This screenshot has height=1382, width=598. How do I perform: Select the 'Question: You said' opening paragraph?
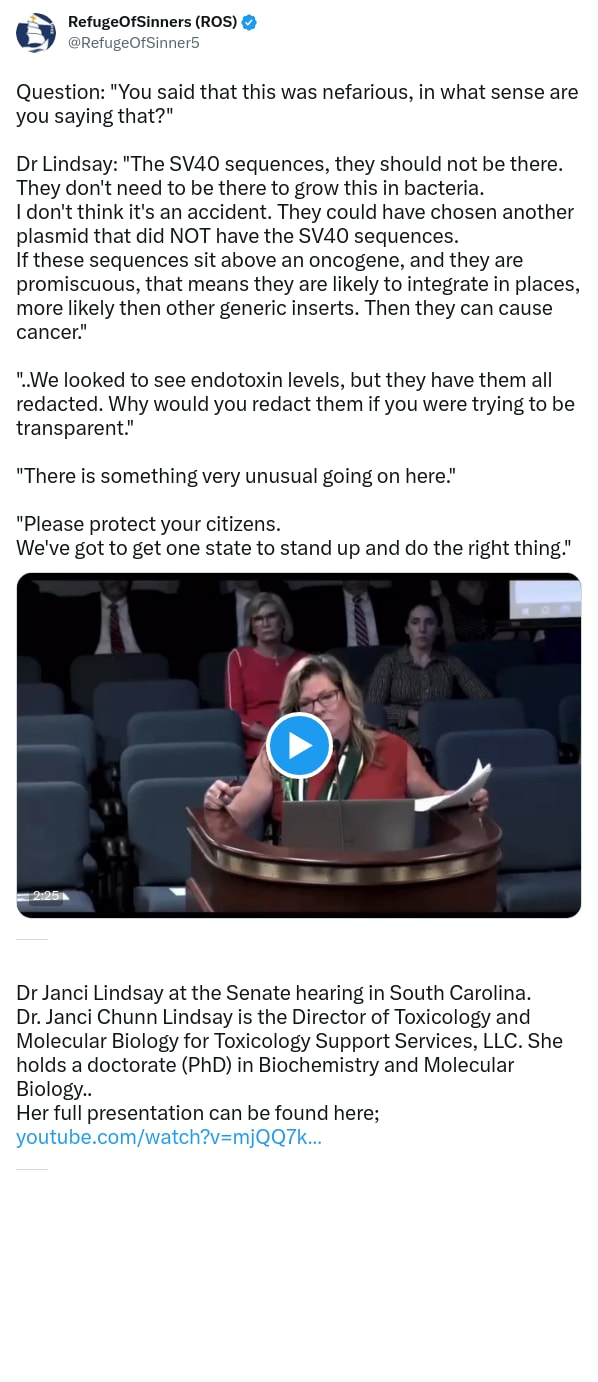click(297, 104)
